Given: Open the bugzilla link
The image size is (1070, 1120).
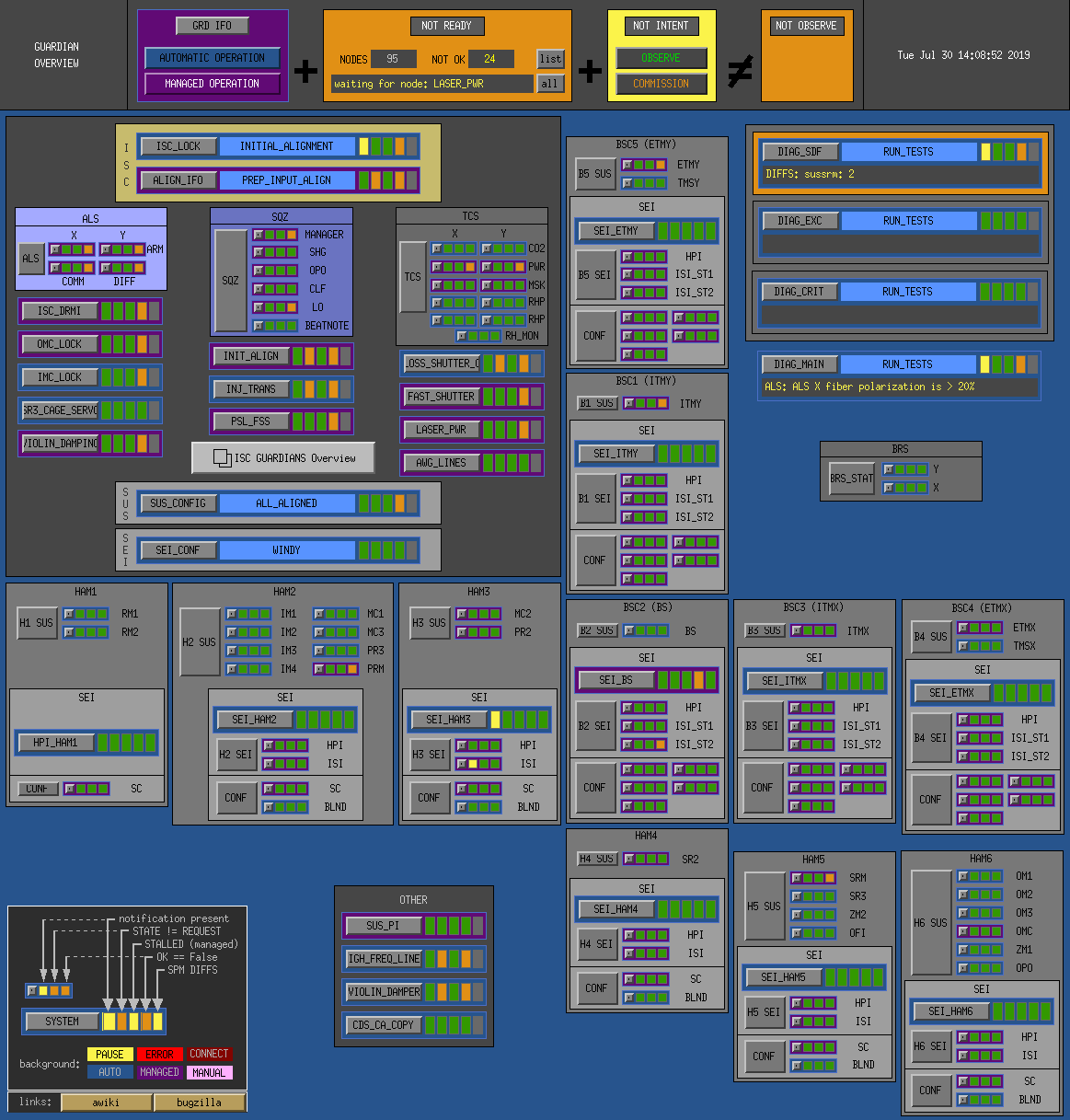Looking at the screenshot, I should pyautogui.click(x=200, y=1103).
